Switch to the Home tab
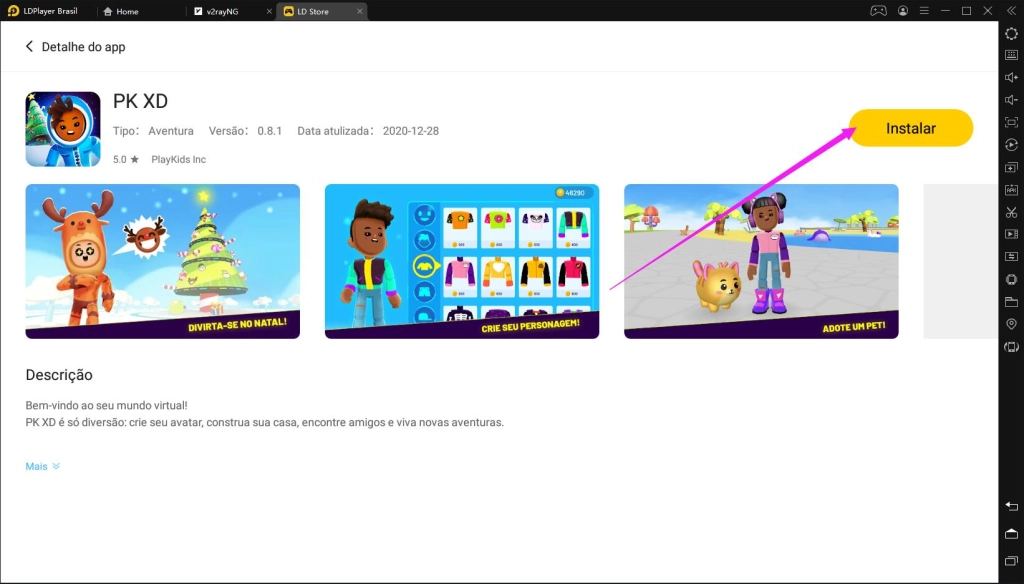 (x=127, y=11)
